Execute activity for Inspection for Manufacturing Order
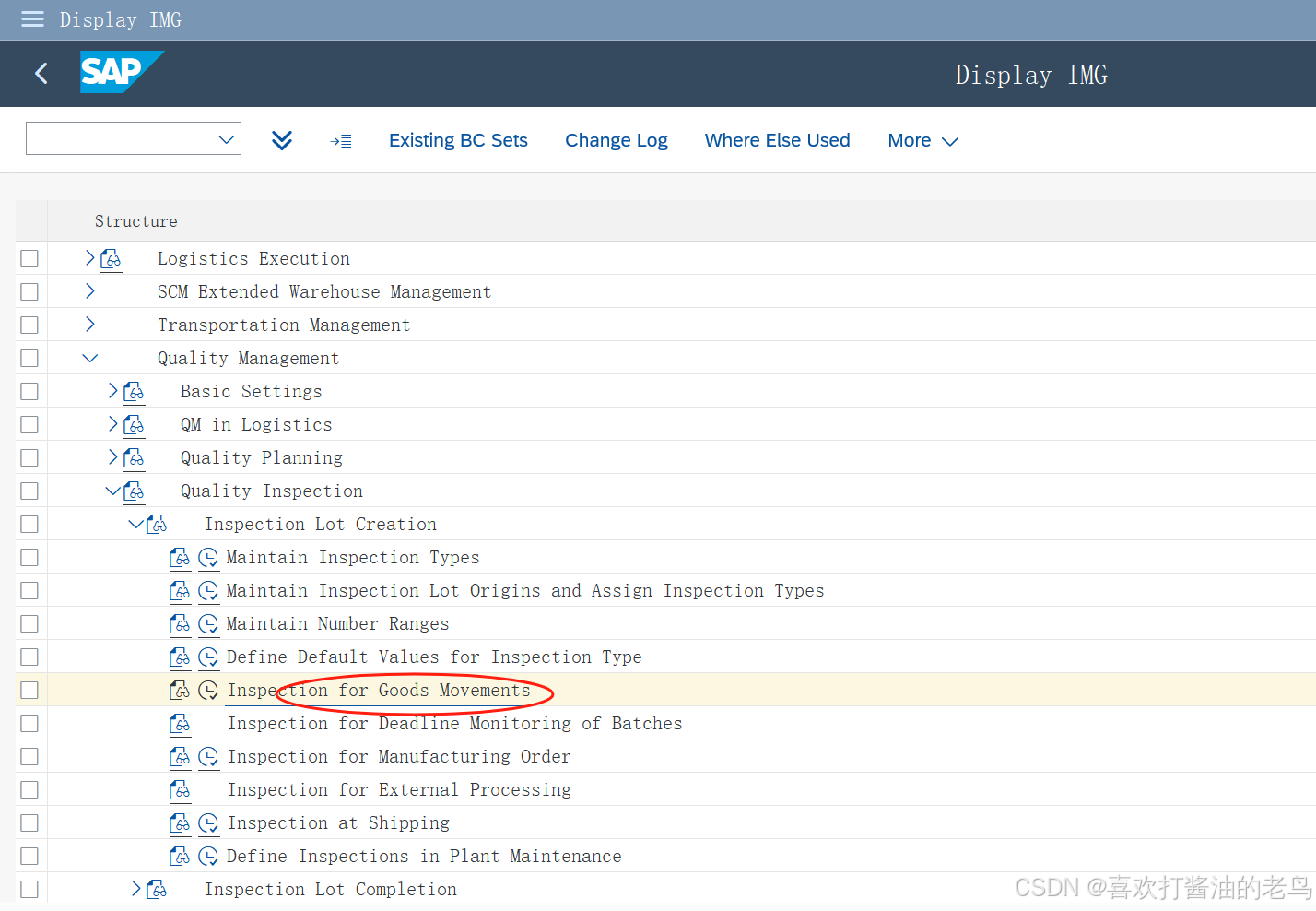This screenshot has height=911, width=1316. (x=209, y=757)
